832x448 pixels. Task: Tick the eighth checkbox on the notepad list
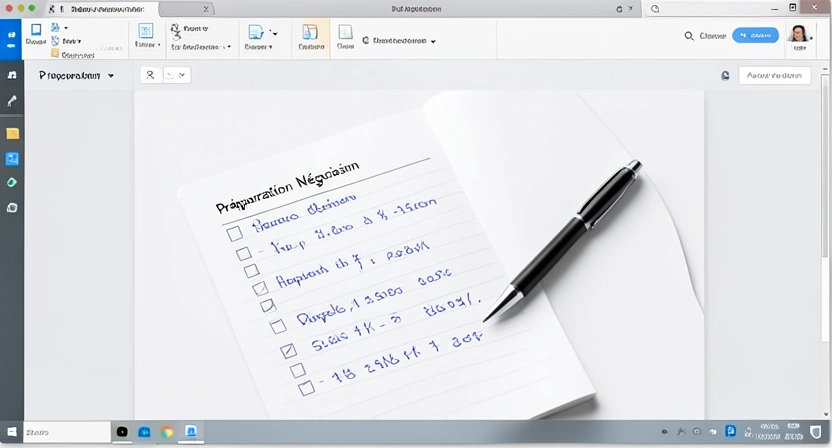(x=298, y=369)
